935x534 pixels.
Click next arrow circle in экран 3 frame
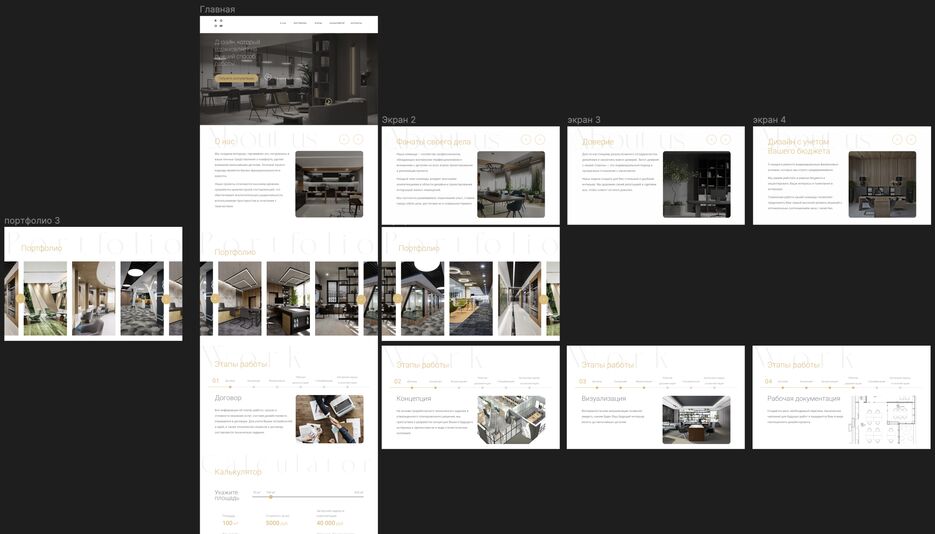(x=725, y=139)
